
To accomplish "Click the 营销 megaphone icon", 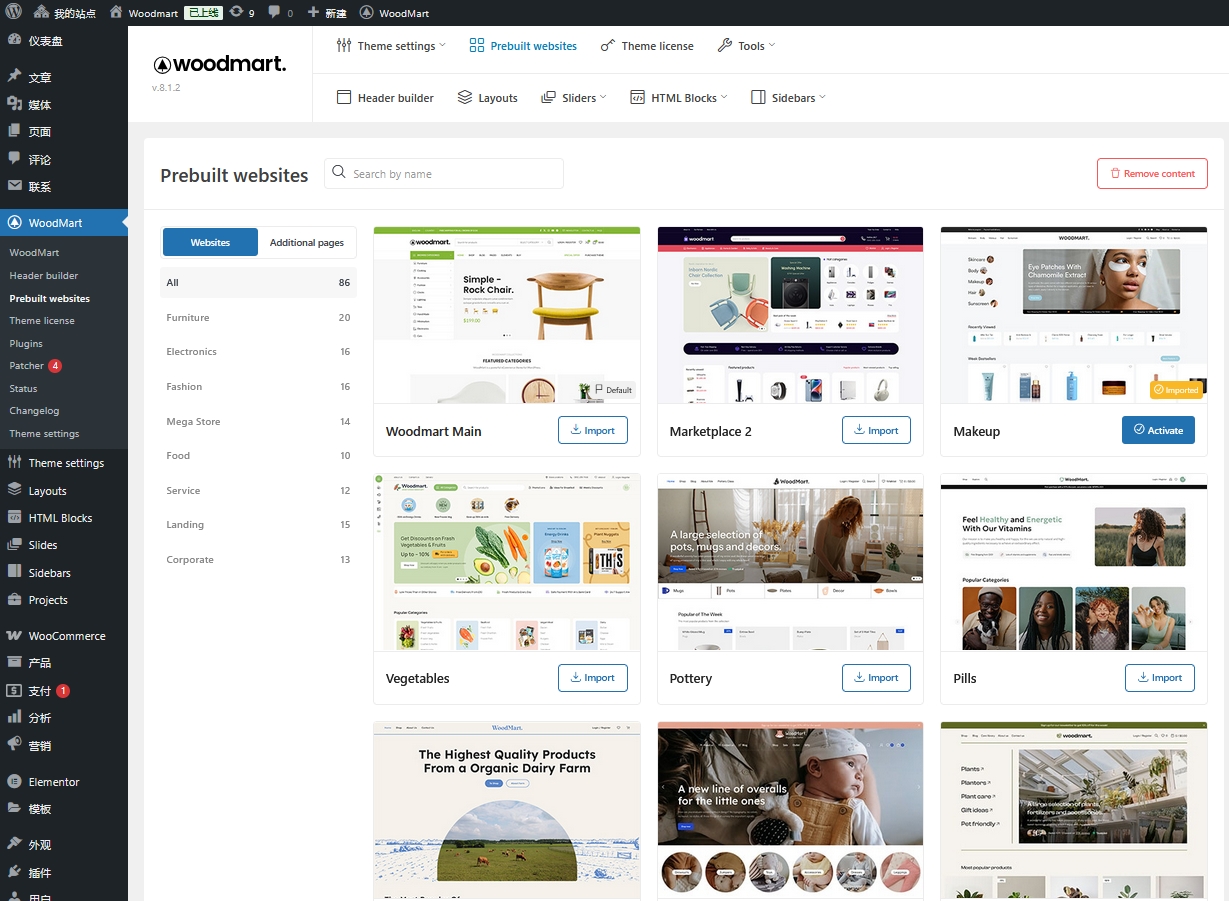I will point(14,745).
